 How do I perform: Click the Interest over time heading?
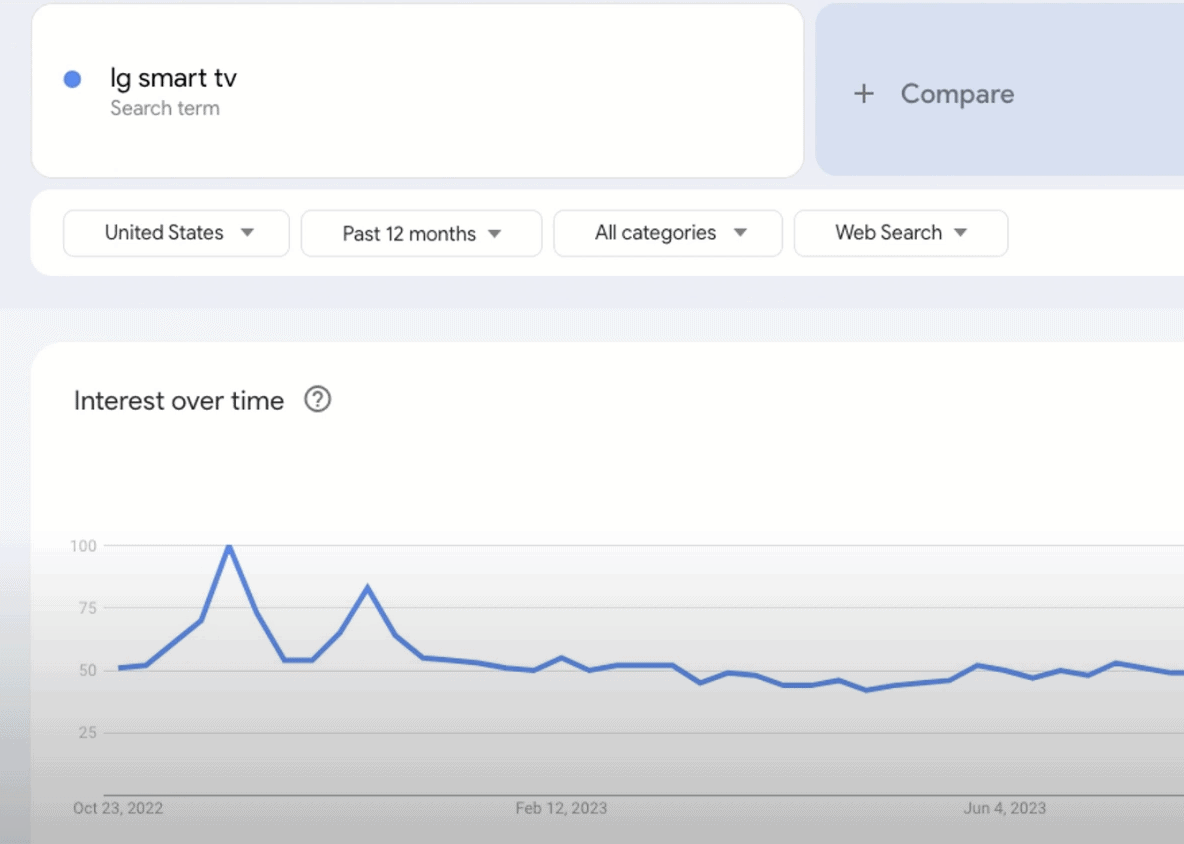pos(179,401)
